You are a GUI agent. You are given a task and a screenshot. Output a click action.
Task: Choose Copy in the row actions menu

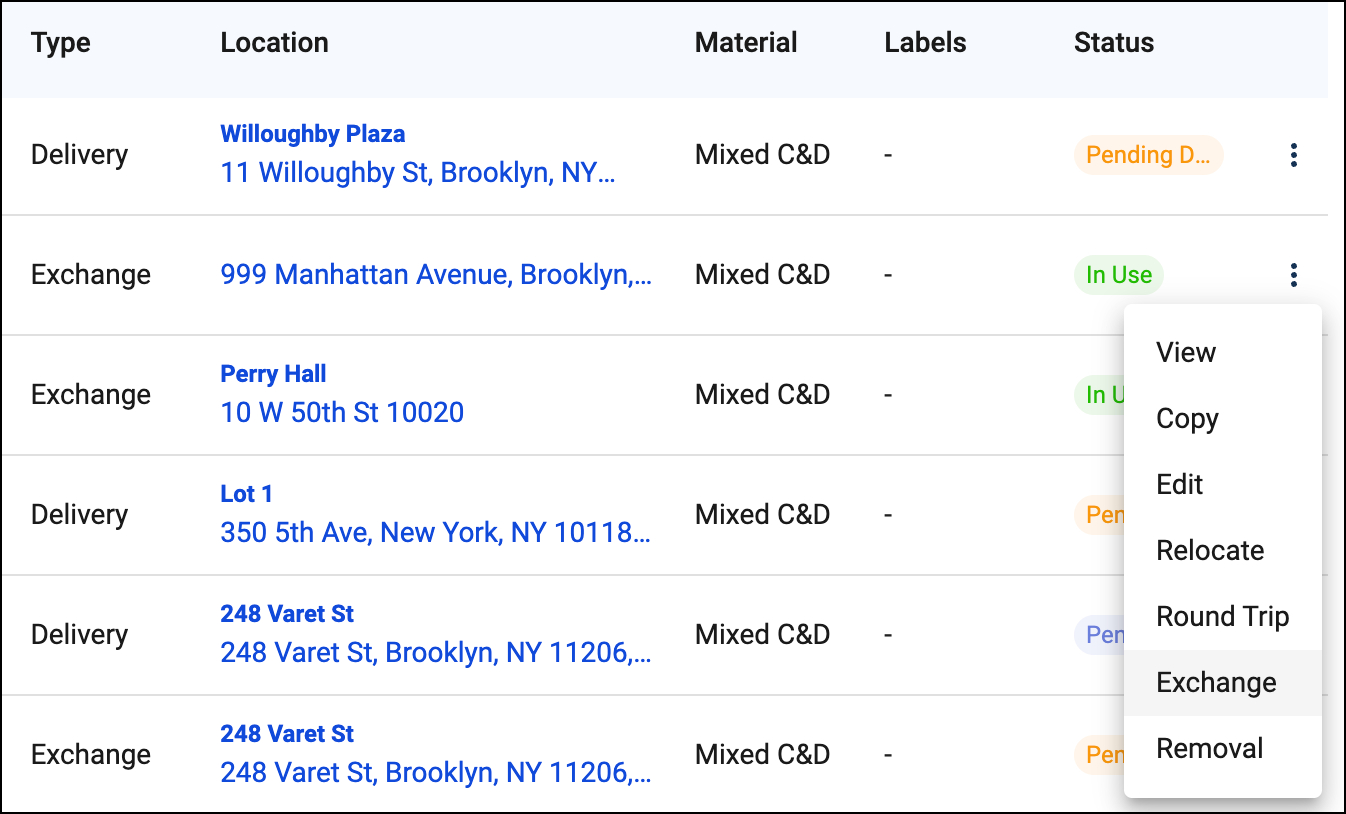pos(1187,418)
